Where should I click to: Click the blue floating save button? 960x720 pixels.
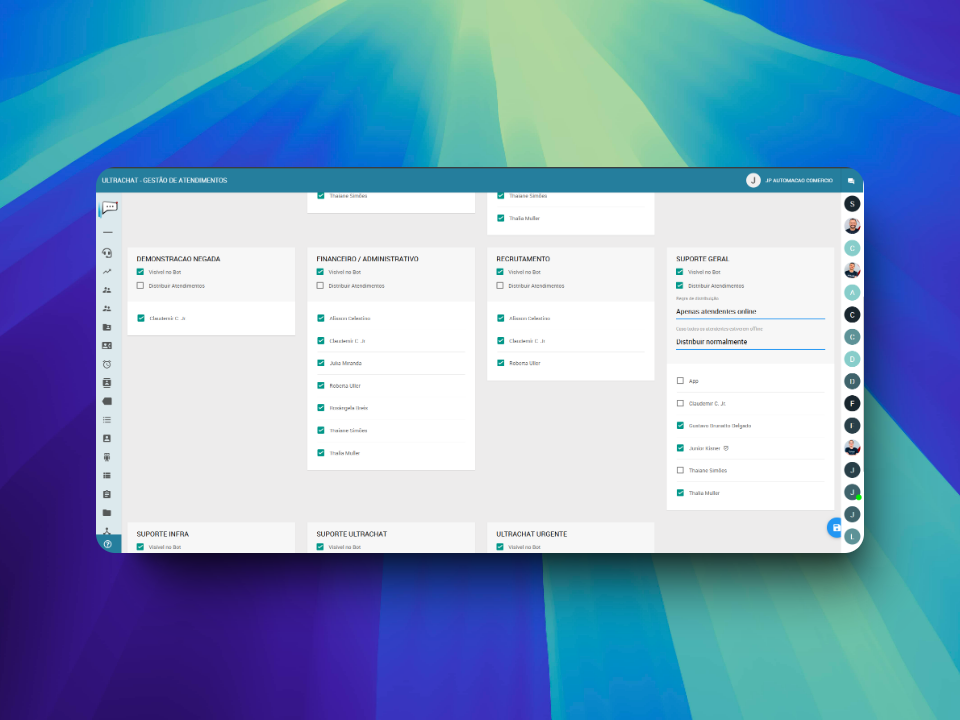836,527
